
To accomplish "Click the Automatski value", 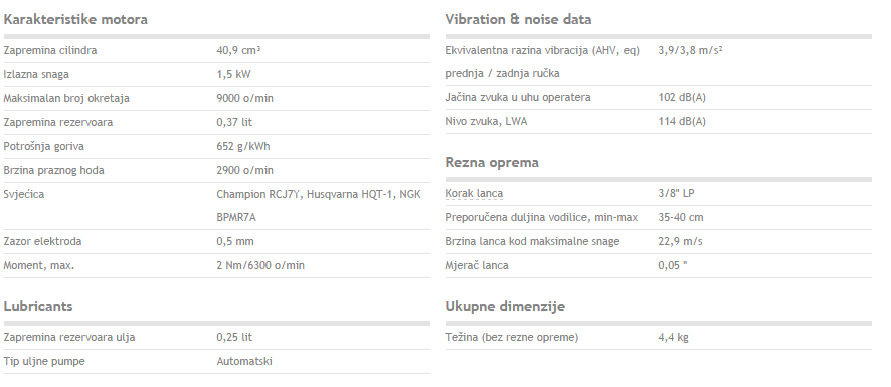I will coord(244,361).
